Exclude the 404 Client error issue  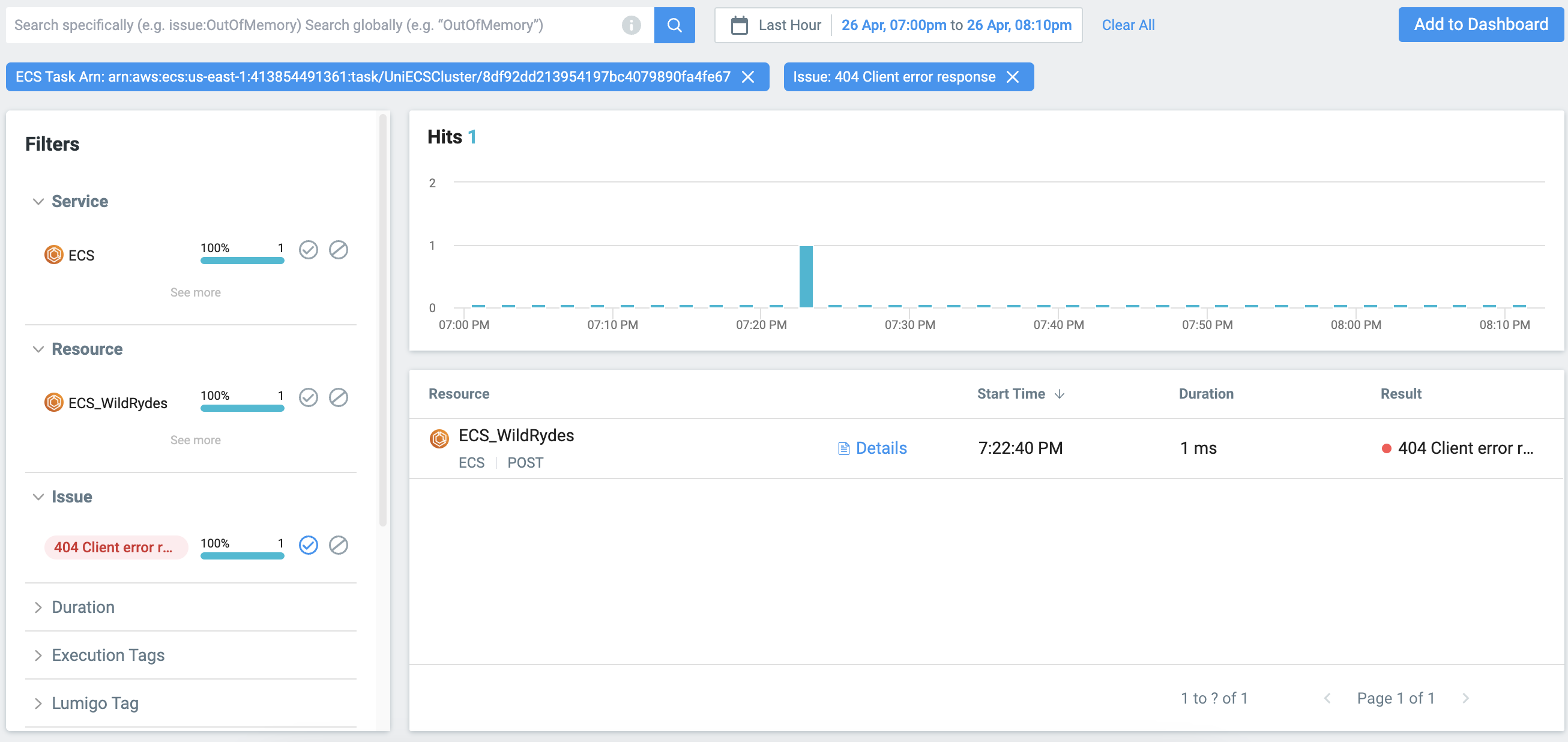point(338,544)
